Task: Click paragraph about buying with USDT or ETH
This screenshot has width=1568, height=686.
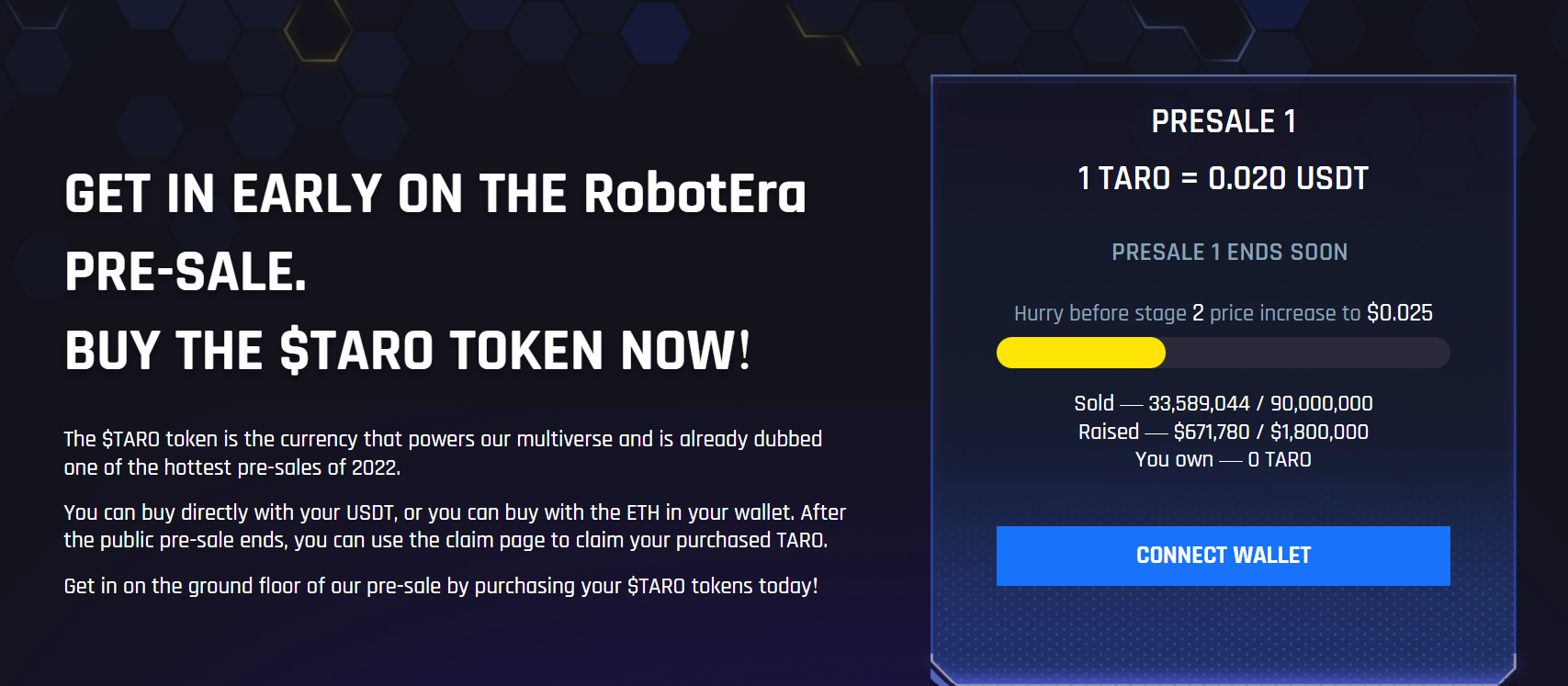Action: click(x=455, y=526)
